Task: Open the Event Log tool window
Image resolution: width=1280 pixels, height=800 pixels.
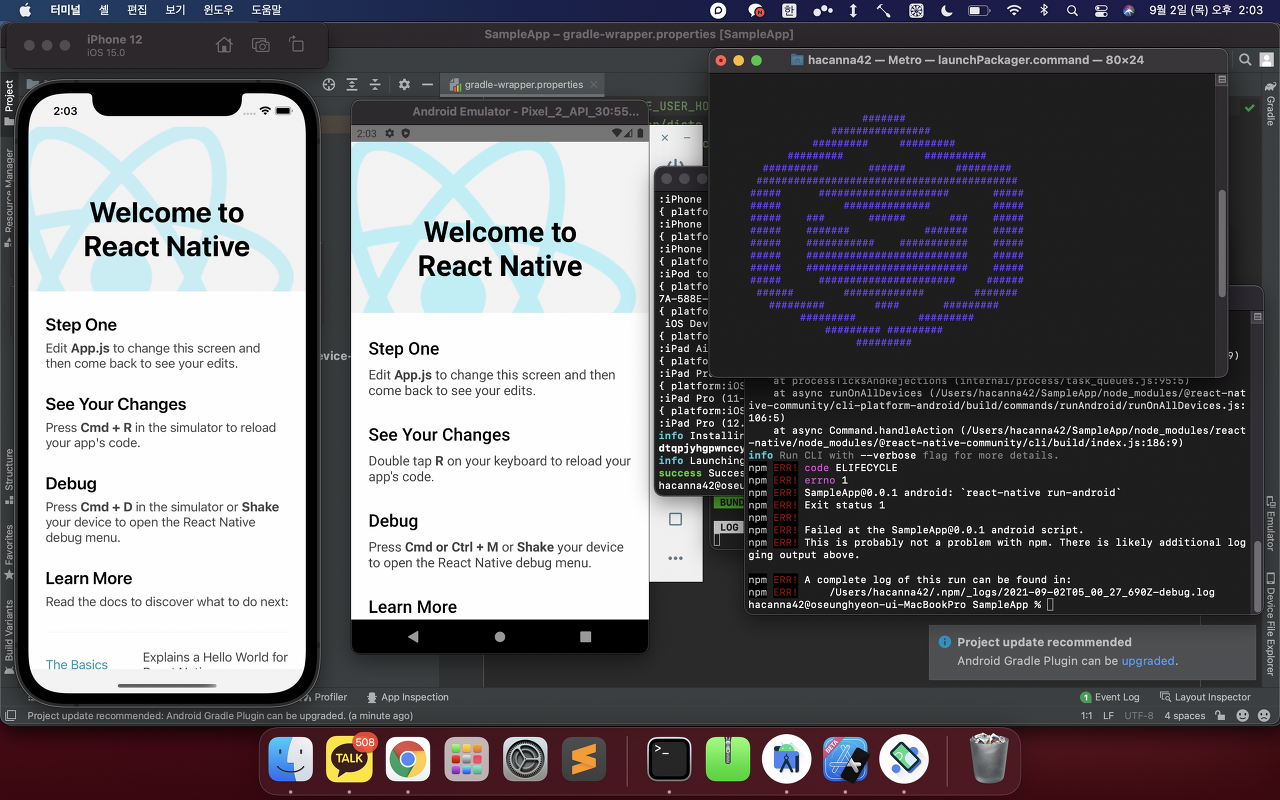Action: tap(1110, 697)
